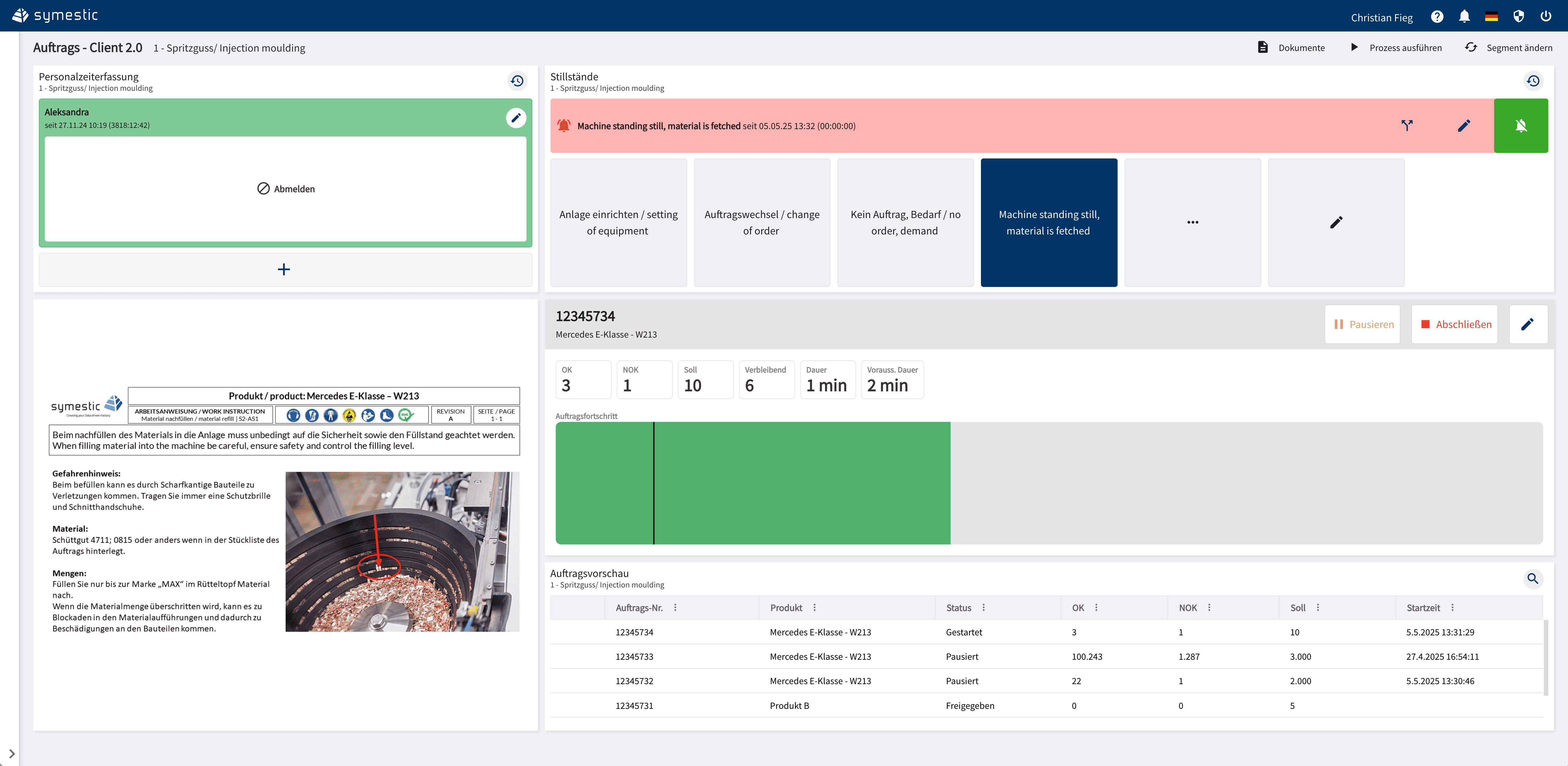
Task: Expand the sidebar chevron at bottom left
Action: (x=11, y=753)
